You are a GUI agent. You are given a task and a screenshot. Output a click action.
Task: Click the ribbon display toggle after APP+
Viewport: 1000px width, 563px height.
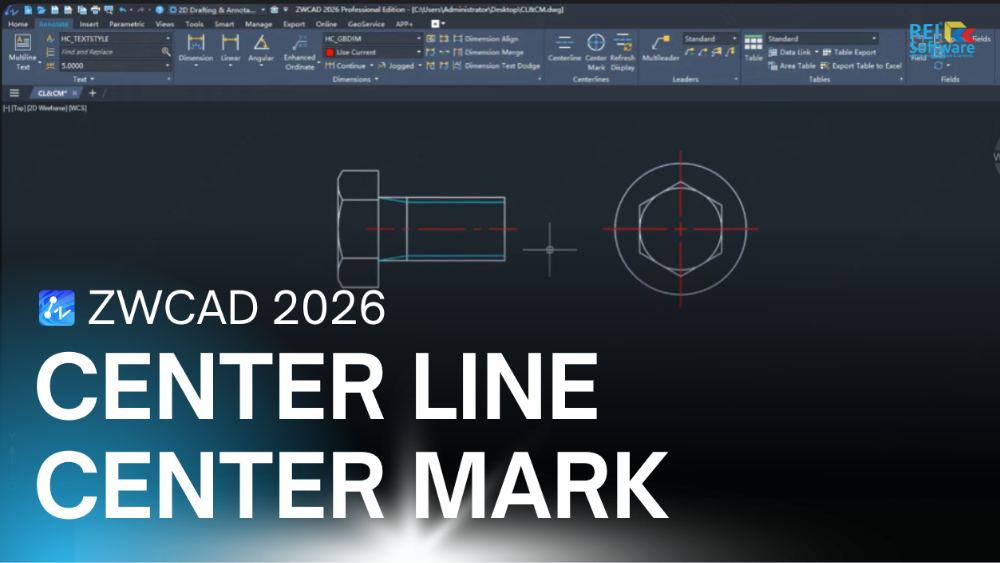[436, 24]
